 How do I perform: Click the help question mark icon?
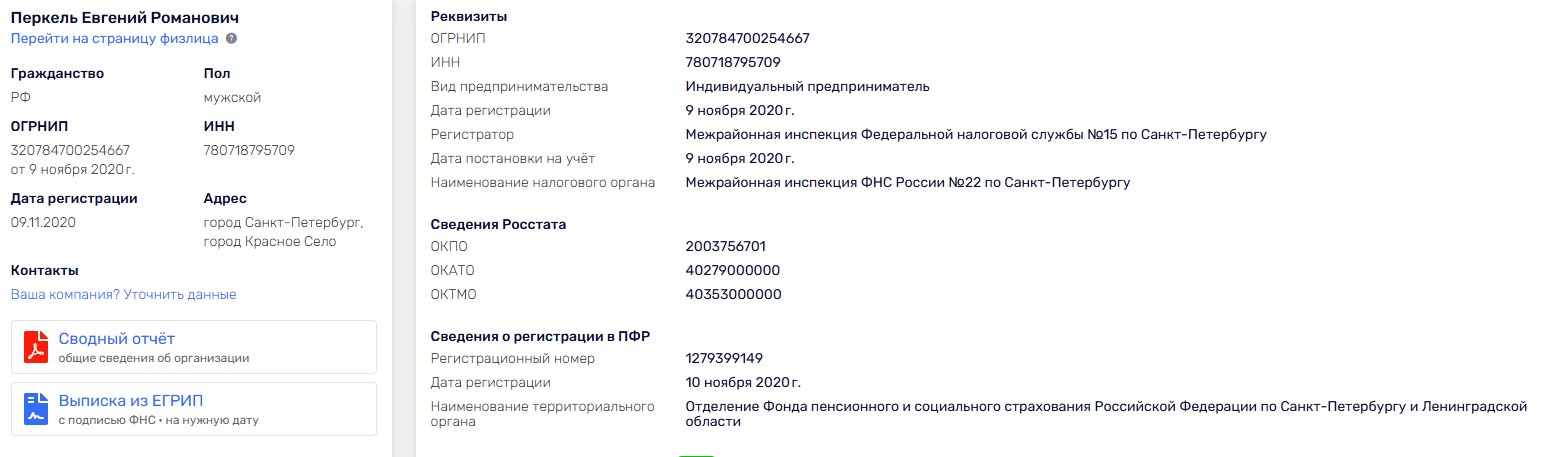point(231,39)
